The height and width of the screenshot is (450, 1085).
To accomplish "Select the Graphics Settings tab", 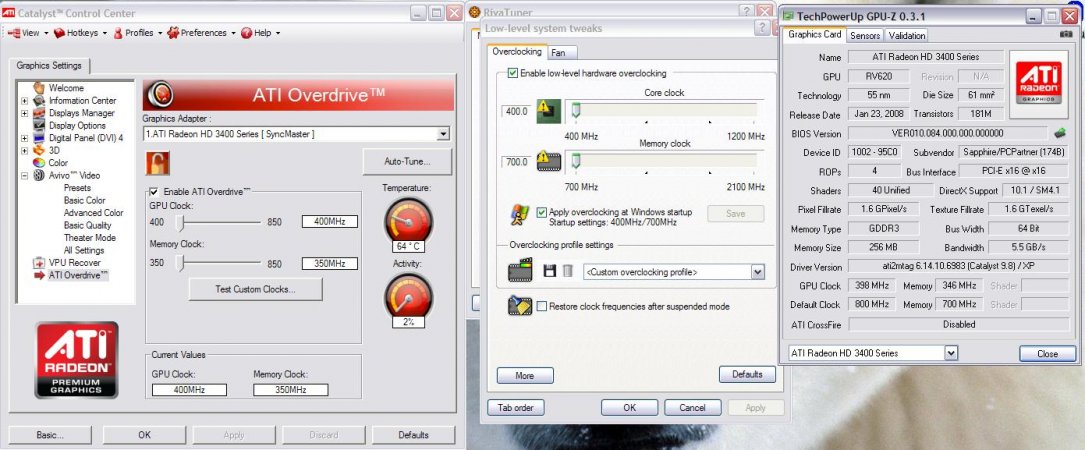I will click(x=49, y=66).
